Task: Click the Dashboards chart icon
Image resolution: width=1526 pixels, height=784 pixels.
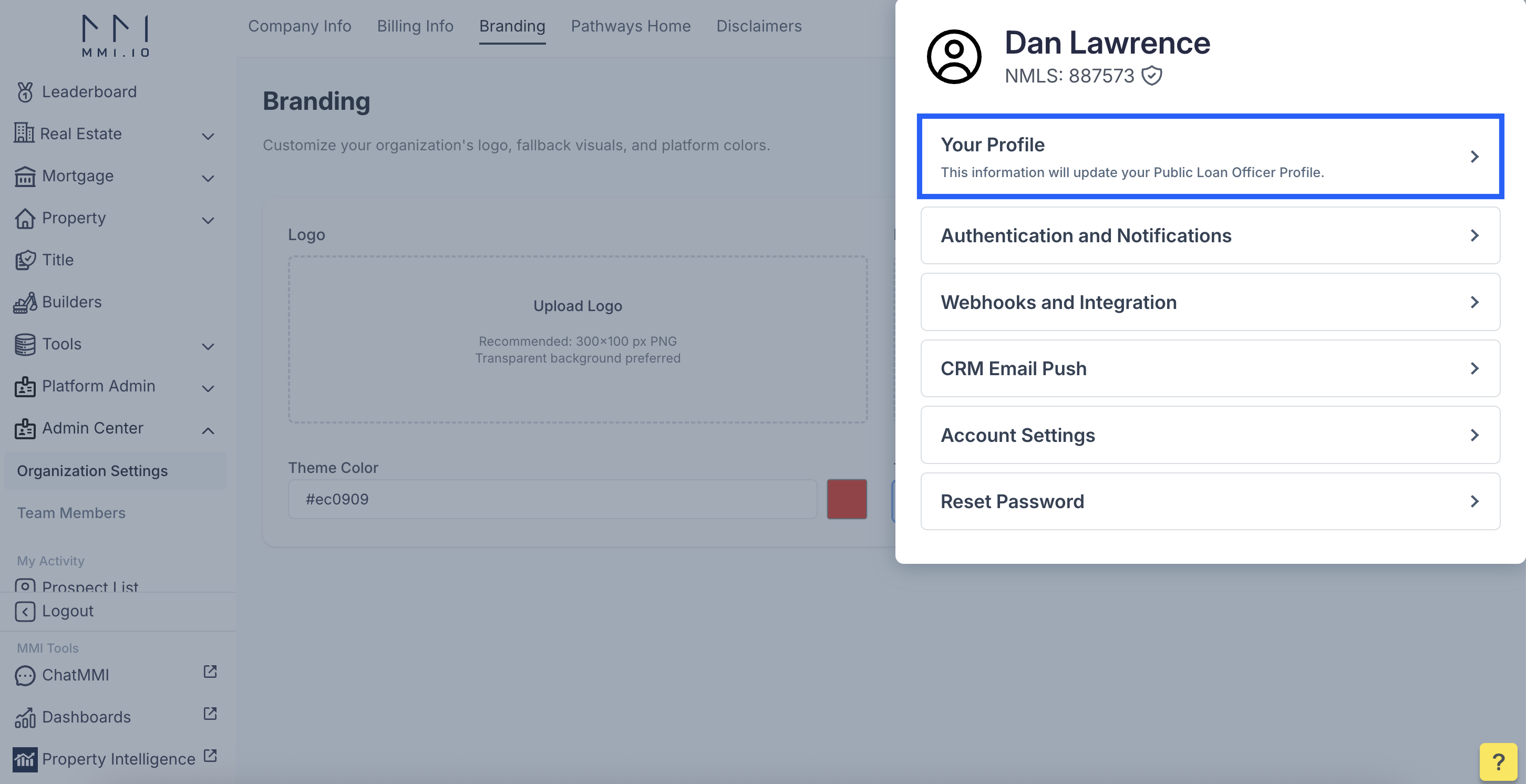Action: tap(25, 718)
